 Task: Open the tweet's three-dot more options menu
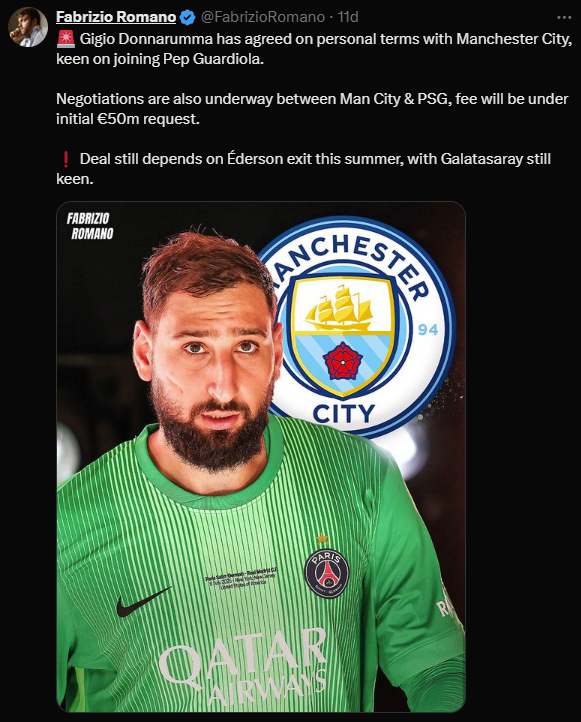point(564,17)
